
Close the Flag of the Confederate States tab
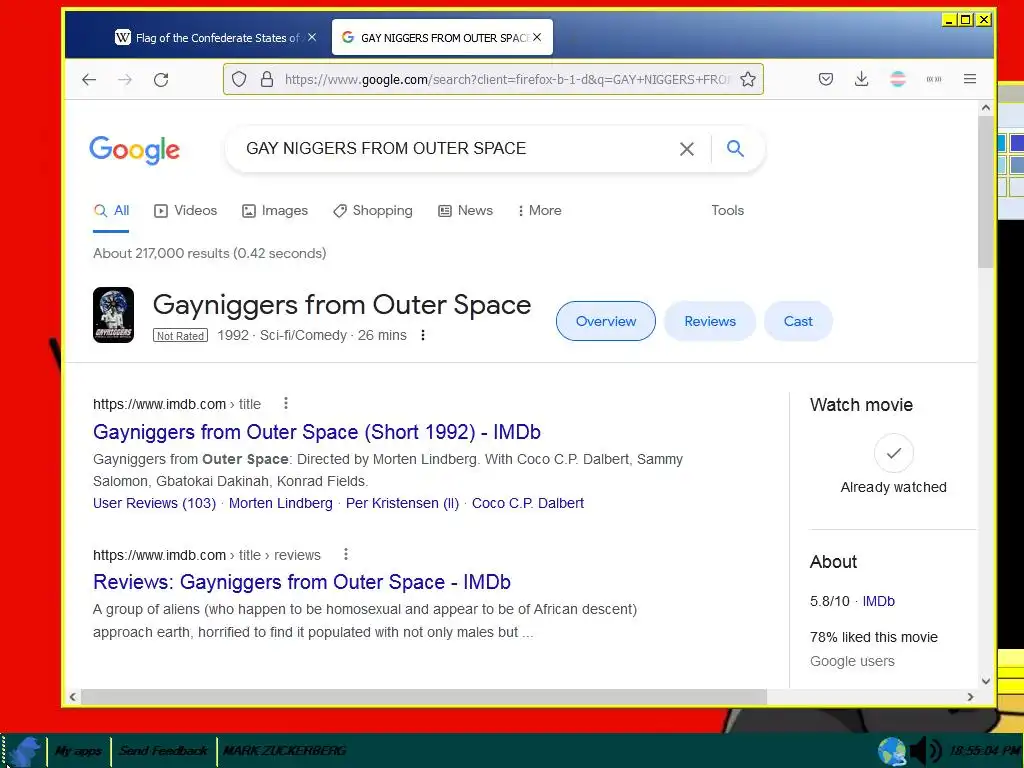click(x=312, y=37)
